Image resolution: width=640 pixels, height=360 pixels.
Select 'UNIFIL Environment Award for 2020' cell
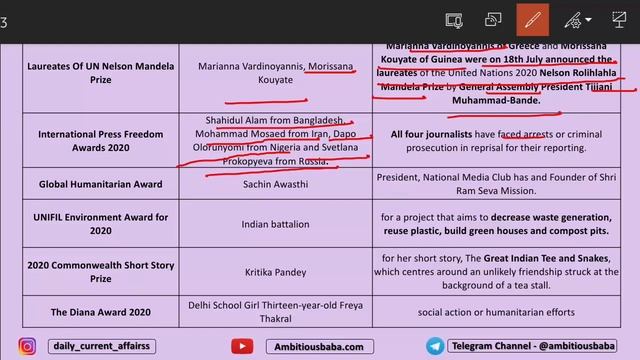coord(101,223)
